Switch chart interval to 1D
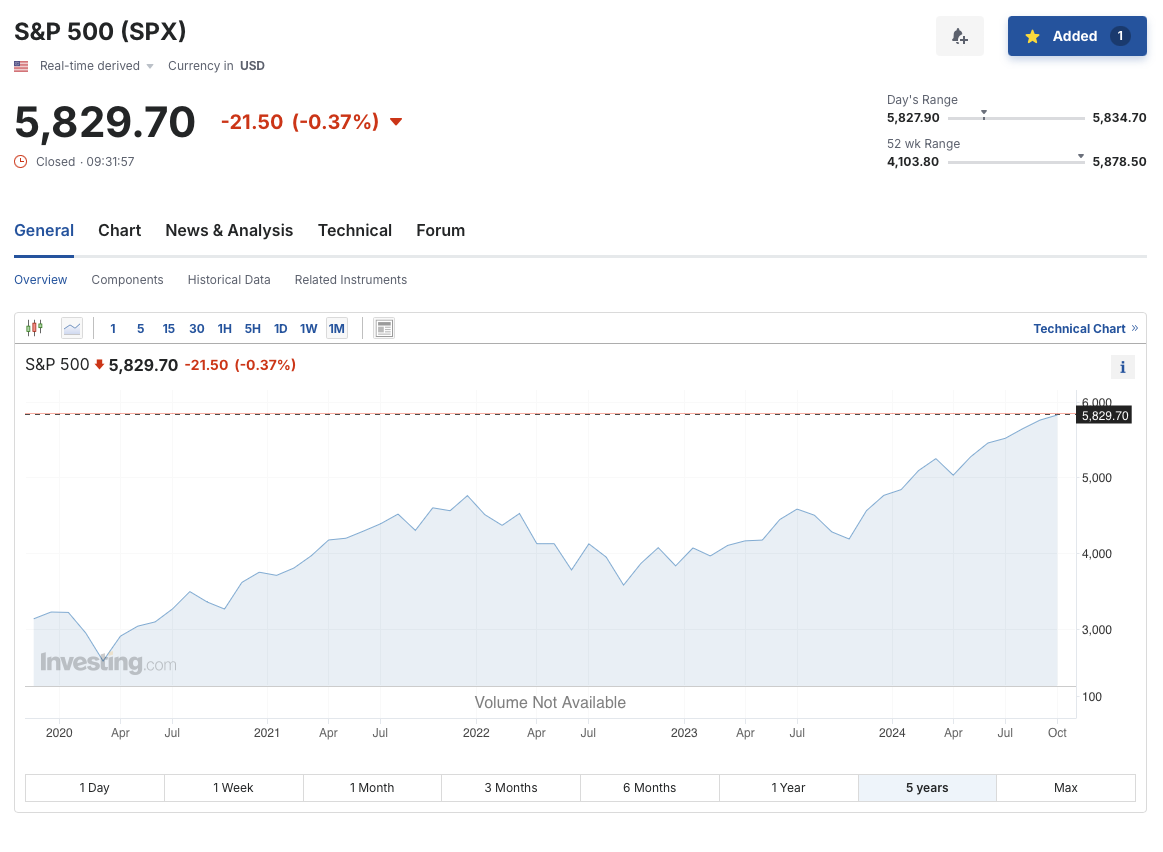 (x=281, y=328)
